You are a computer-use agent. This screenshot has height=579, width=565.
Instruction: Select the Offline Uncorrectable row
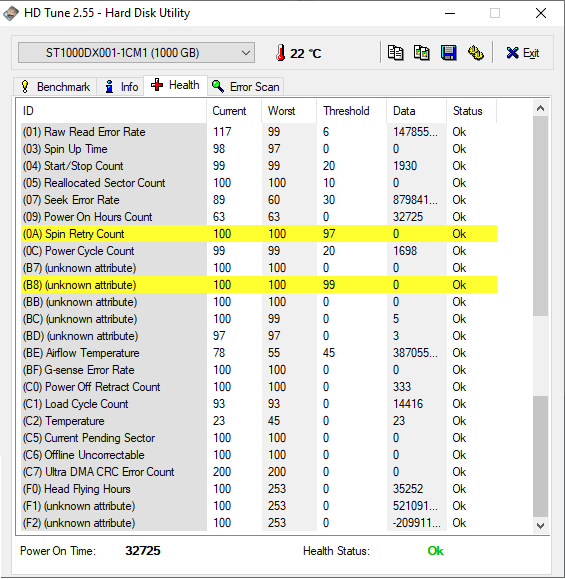[x=259, y=455]
